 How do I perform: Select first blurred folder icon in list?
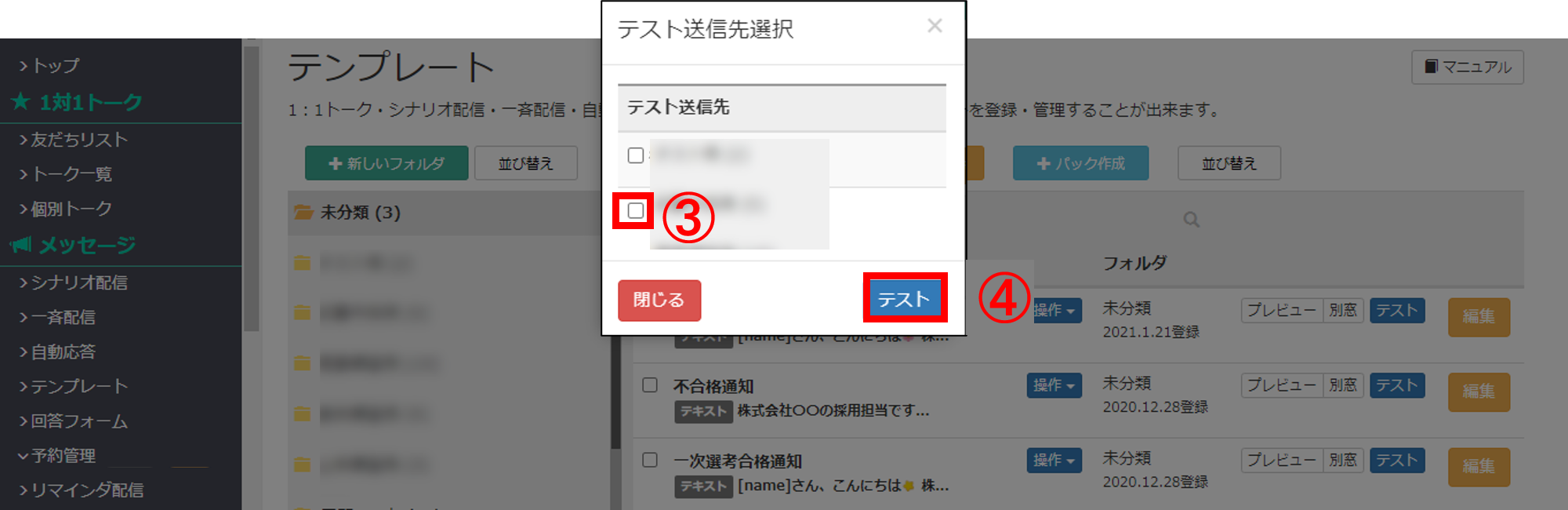(x=302, y=263)
